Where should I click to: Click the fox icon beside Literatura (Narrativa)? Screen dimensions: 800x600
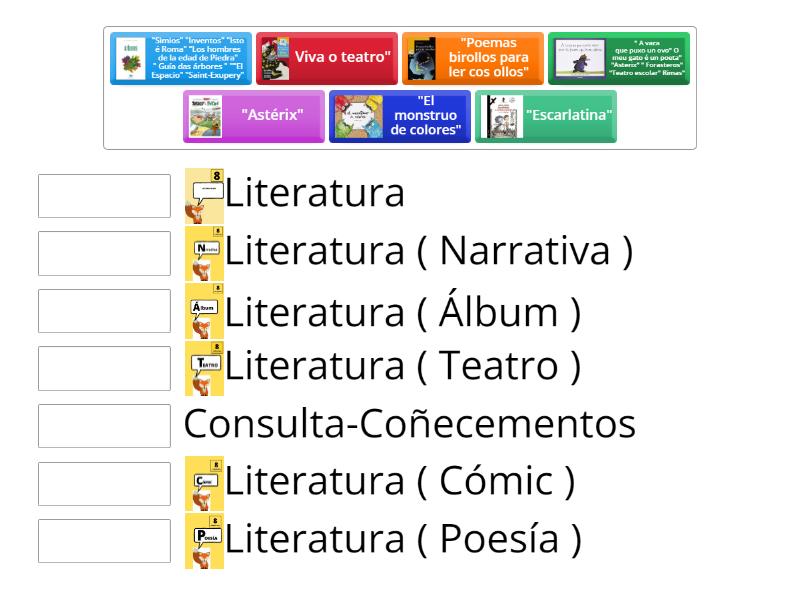click(205, 253)
